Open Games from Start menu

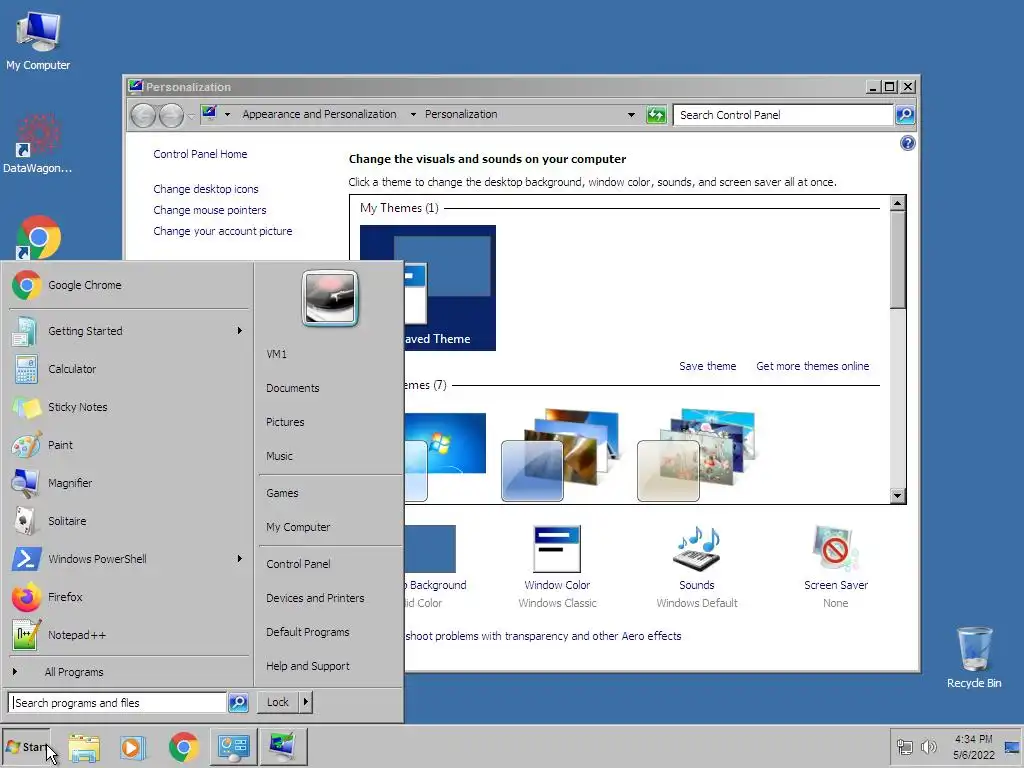[282, 493]
